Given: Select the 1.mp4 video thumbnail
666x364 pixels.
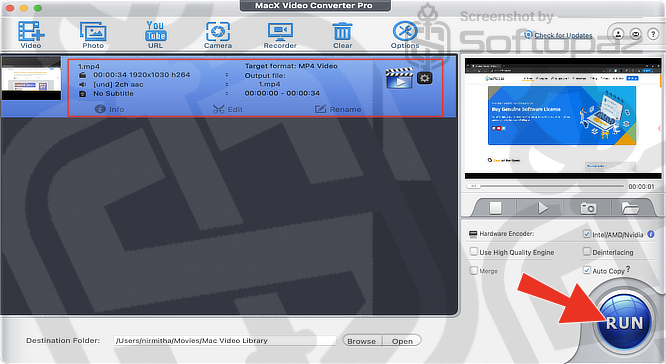Looking at the screenshot, I should coord(31,79).
